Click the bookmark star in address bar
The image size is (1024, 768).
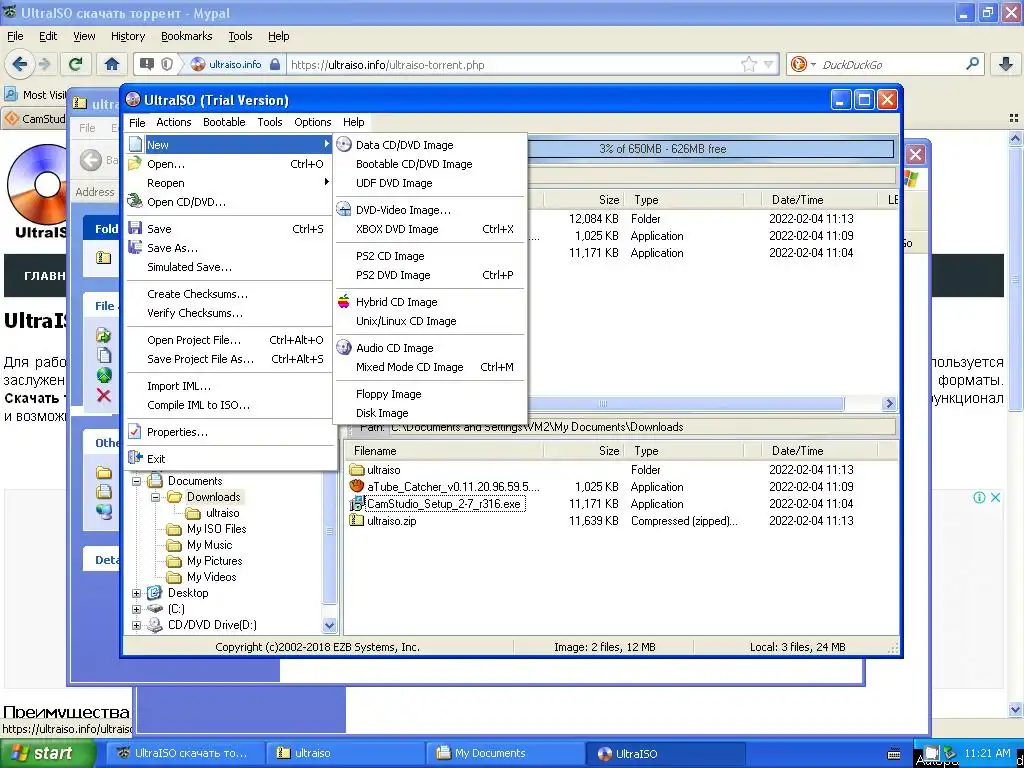pos(748,65)
